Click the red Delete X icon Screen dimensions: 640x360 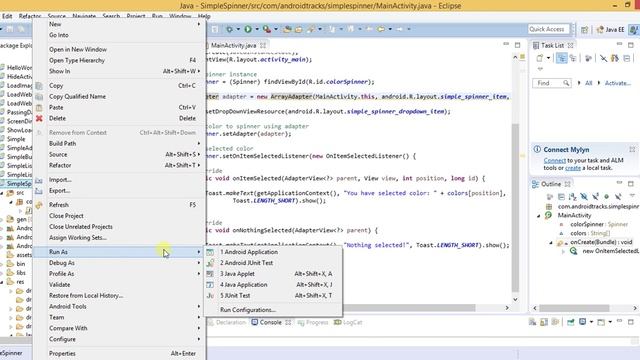(x=39, y=118)
